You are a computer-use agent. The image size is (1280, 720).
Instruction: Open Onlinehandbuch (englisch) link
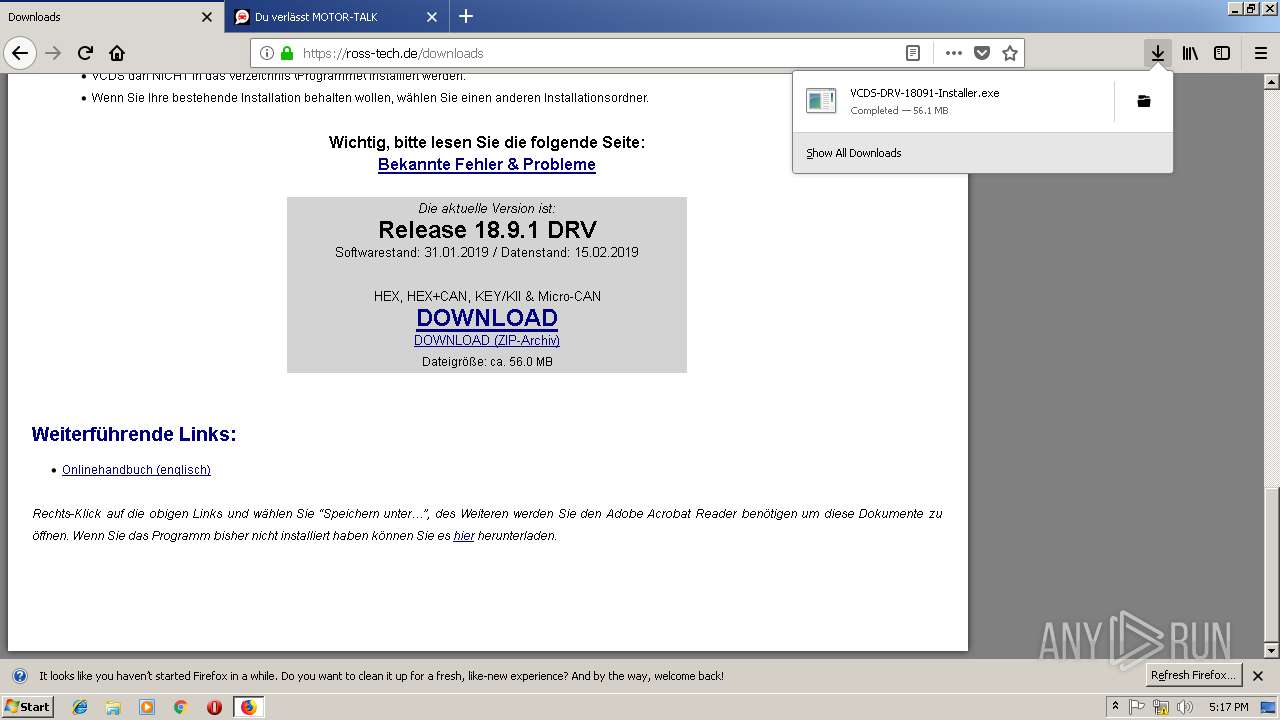[x=136, y=469]
